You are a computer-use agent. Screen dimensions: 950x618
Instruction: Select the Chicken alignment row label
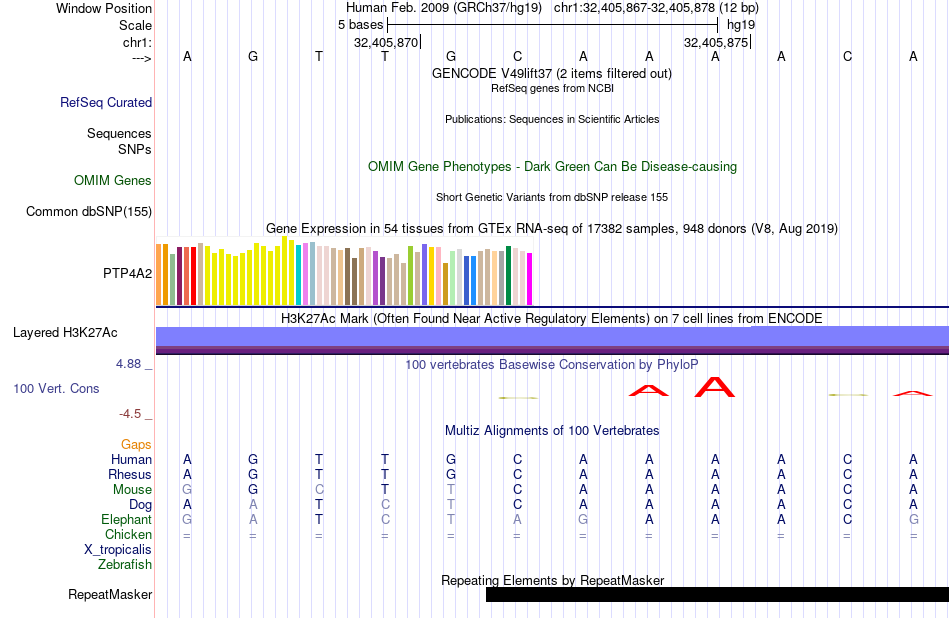(128, 534)
